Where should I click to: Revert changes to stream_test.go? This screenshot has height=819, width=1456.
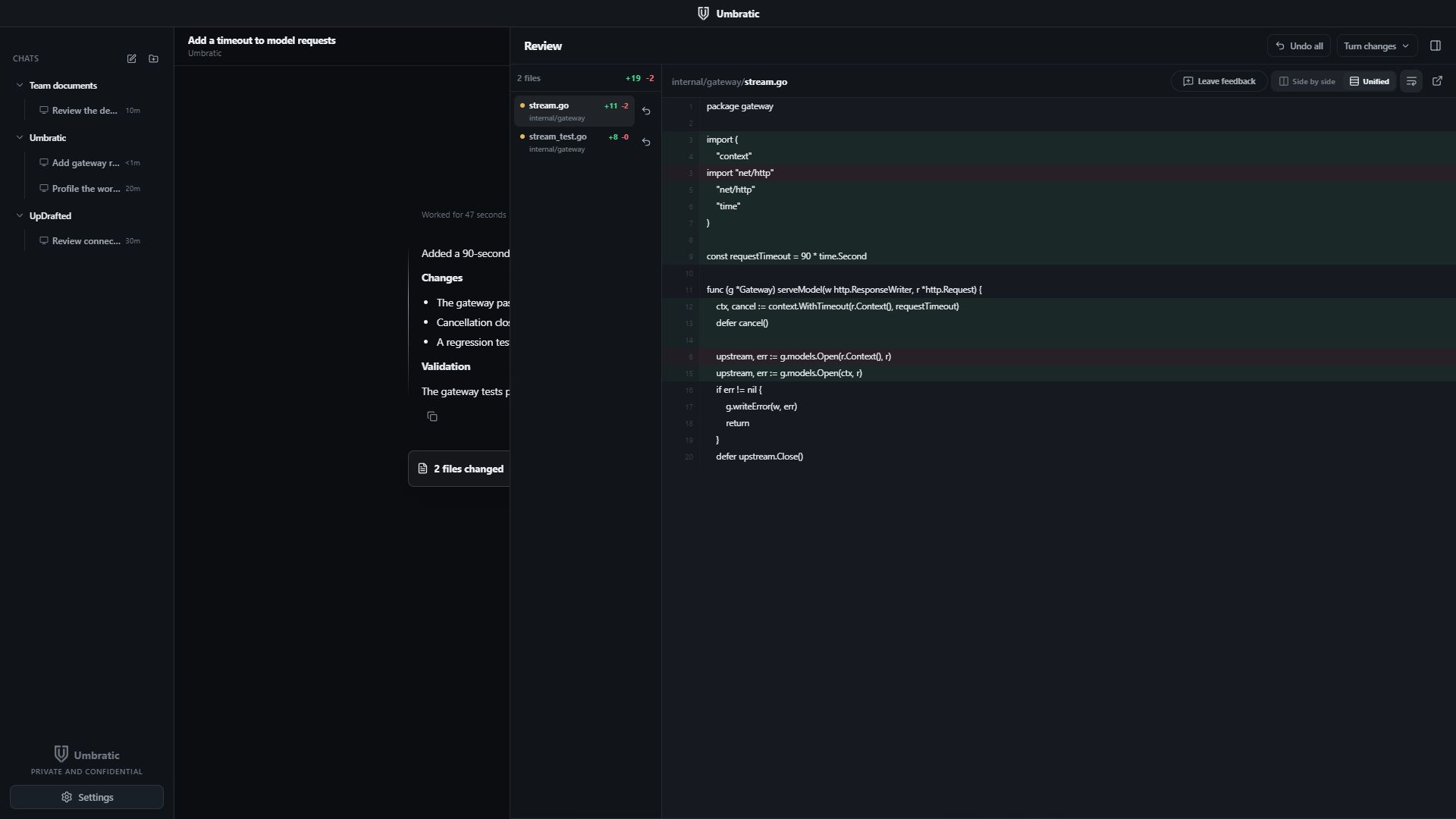(646, 142)
